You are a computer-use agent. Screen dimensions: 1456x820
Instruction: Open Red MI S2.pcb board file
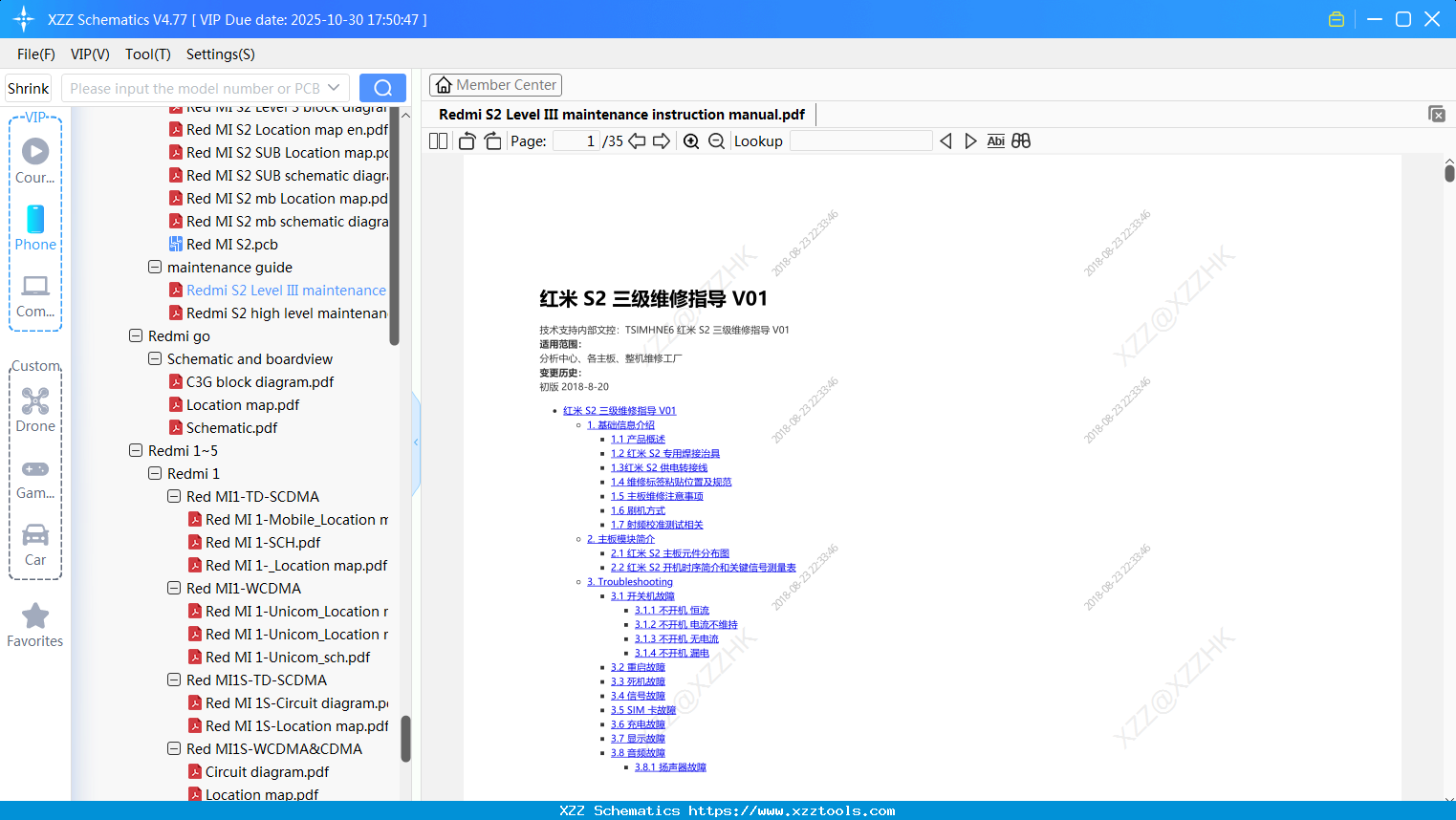point(232,245)
